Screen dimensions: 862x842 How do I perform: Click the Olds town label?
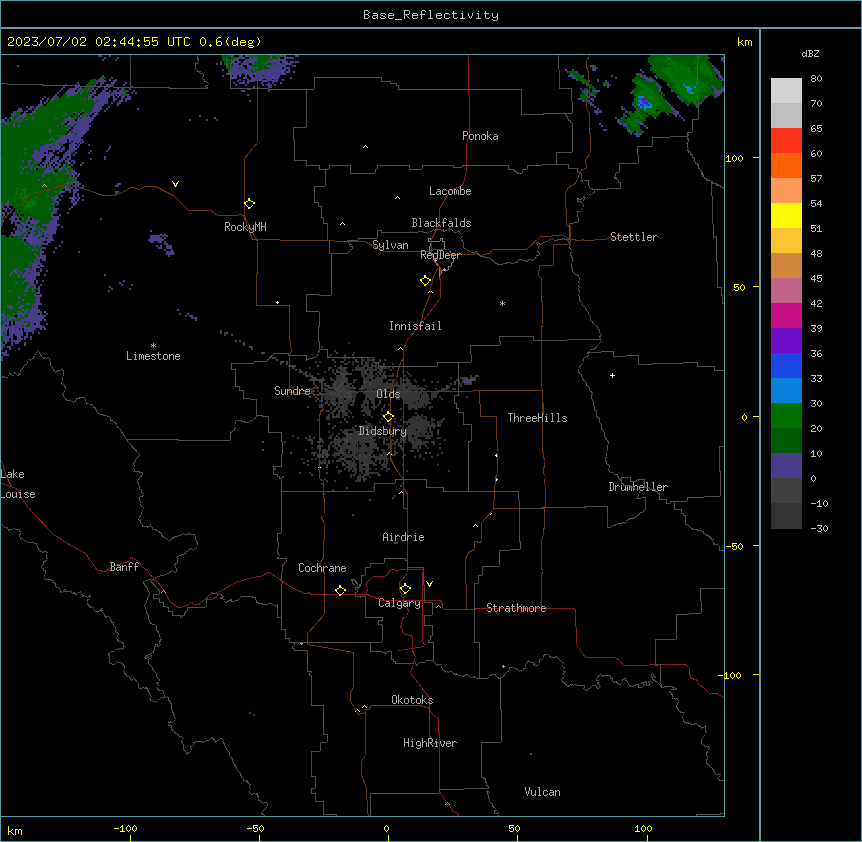point(388,394)
